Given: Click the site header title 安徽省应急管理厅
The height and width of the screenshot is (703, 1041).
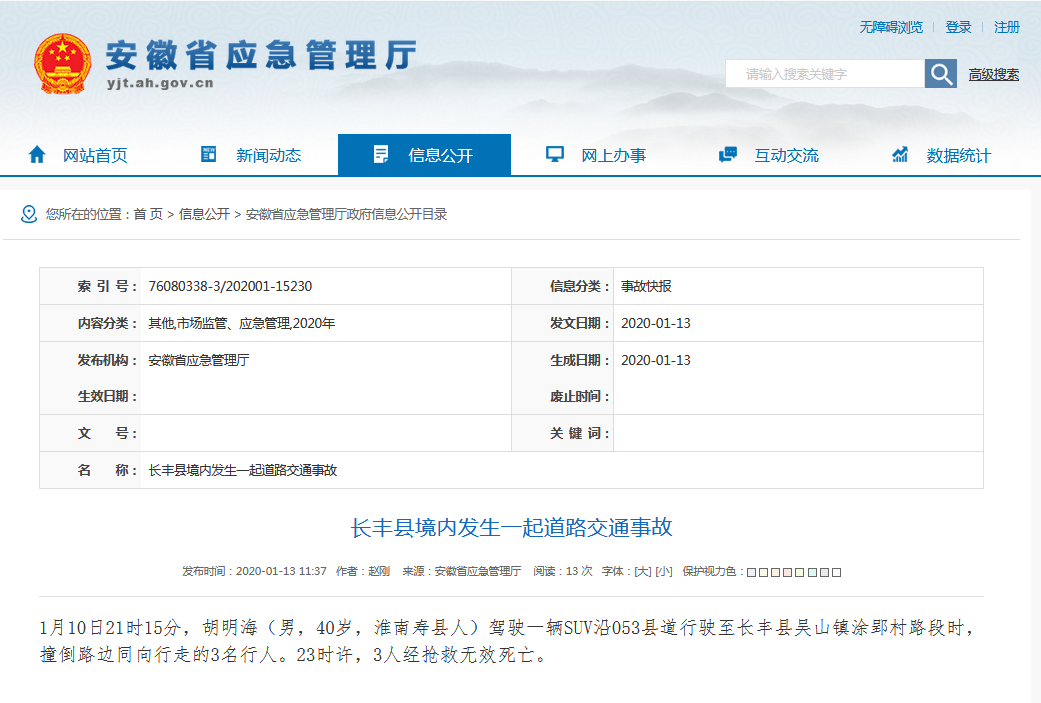Looking at the screenshot, I should tap(261, 55).
